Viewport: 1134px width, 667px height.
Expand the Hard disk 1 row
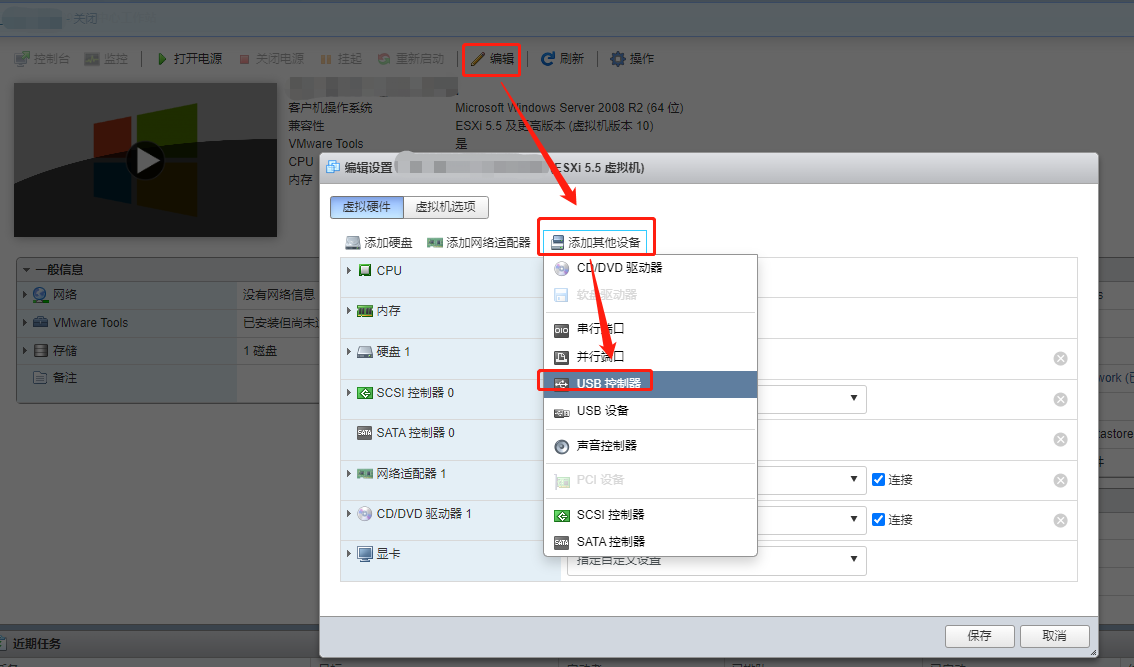coord(349,352)
